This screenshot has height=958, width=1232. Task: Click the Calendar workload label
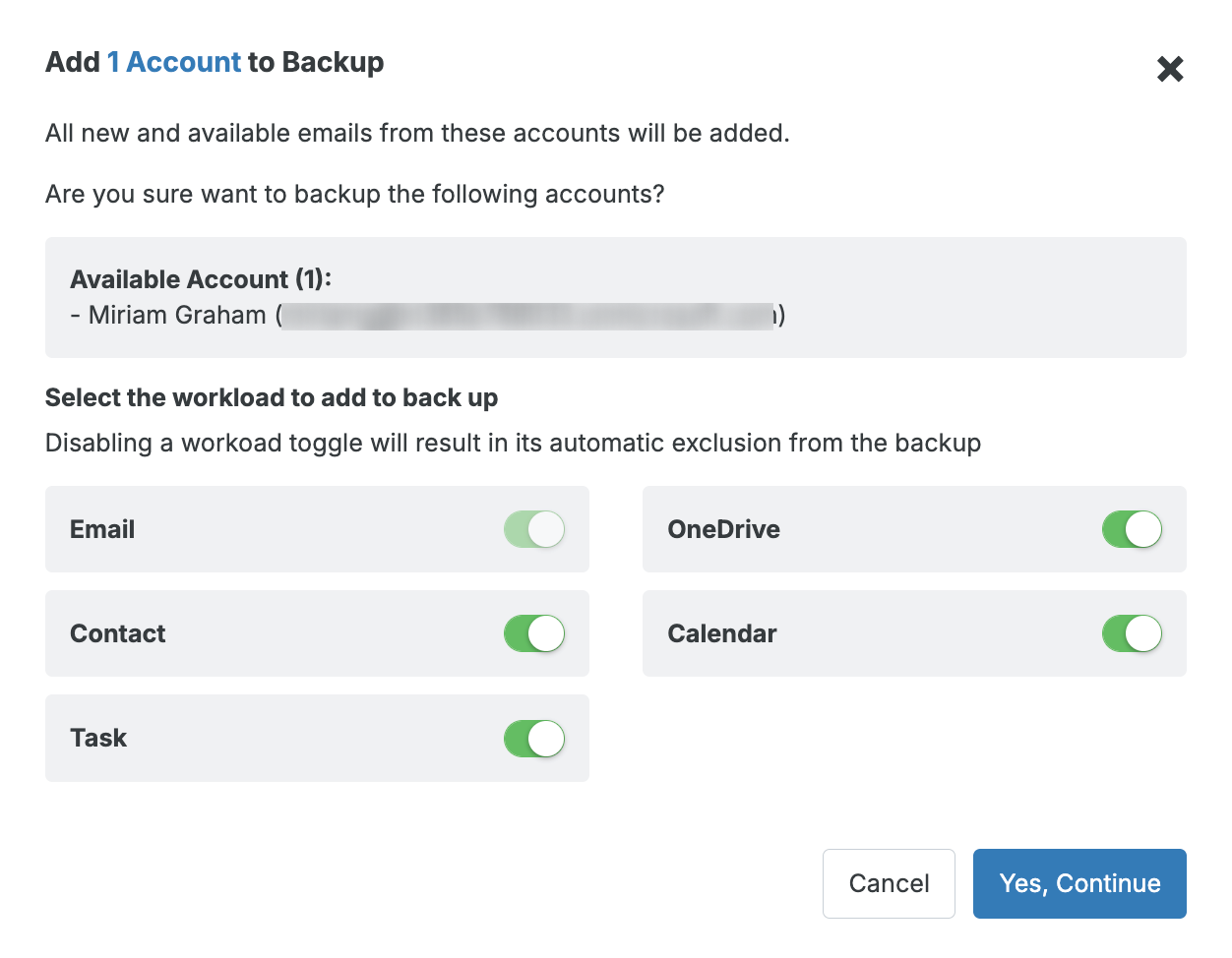[722, 633]
